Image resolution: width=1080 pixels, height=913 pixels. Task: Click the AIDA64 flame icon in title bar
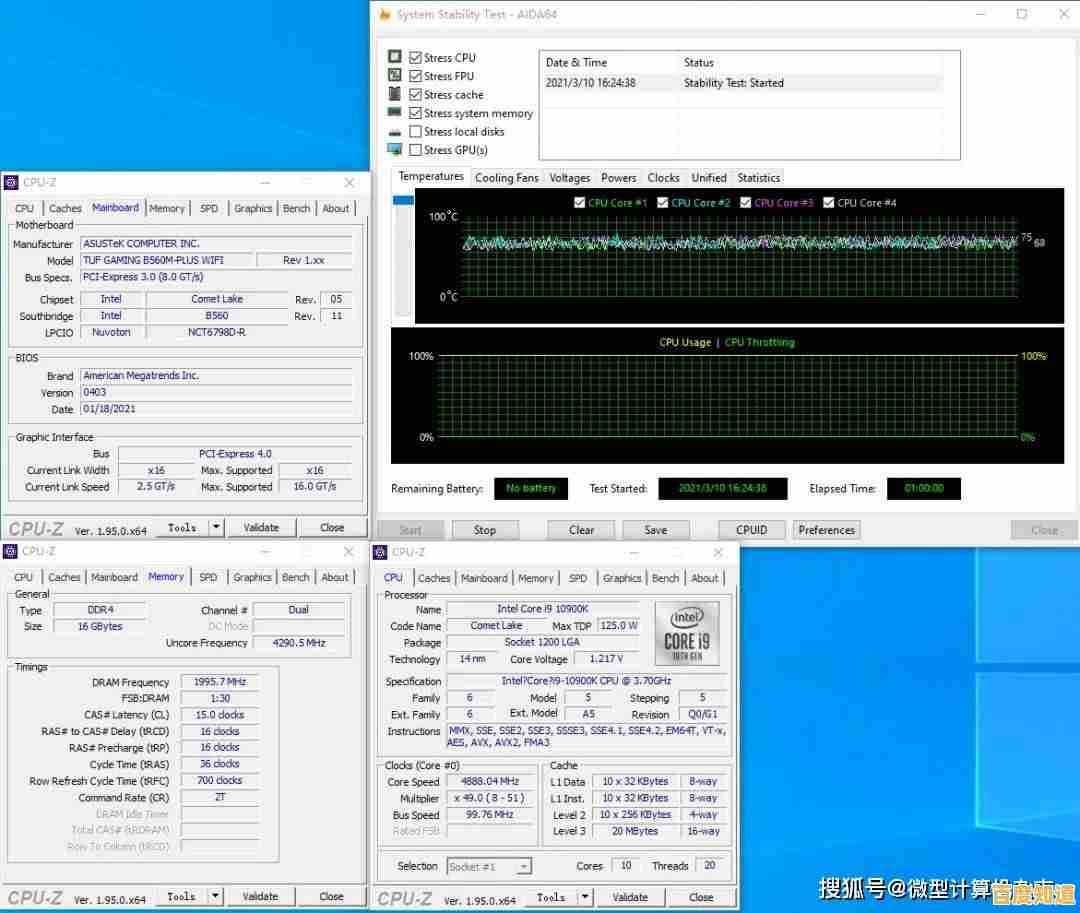tap(384, 15)
